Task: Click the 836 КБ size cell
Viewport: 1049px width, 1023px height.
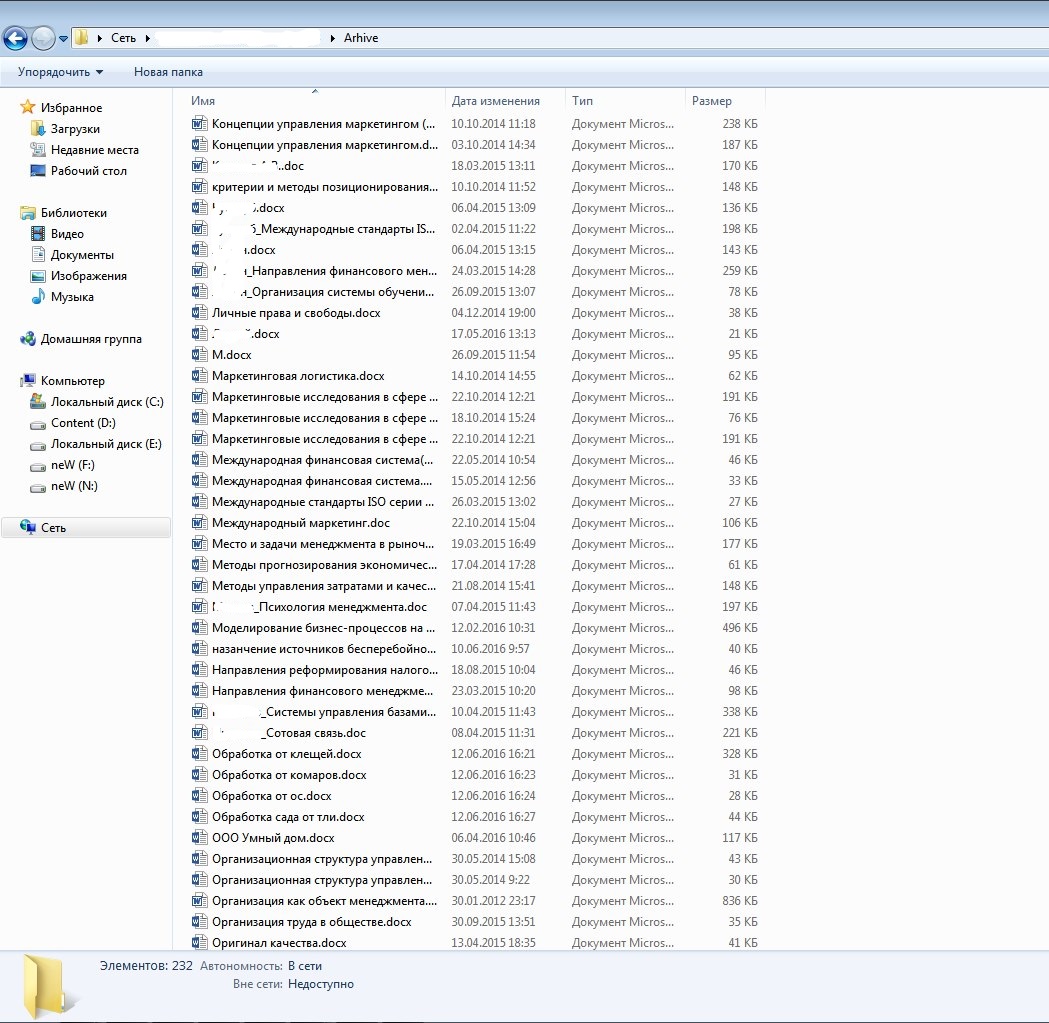Action: coord(739,901)
